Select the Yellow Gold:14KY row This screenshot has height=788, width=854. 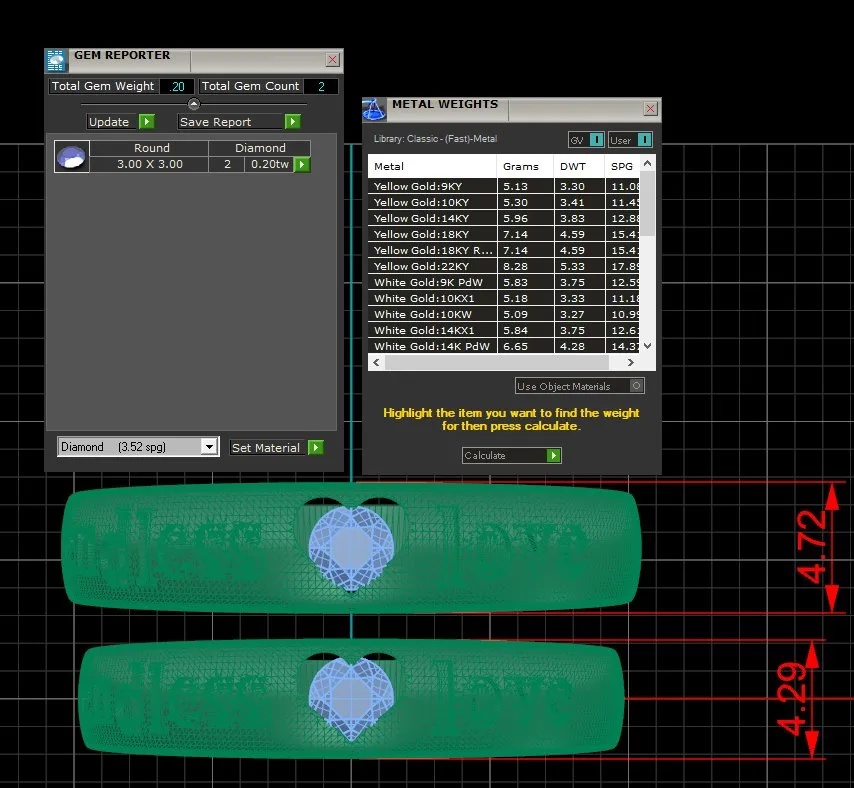(504, 218)
